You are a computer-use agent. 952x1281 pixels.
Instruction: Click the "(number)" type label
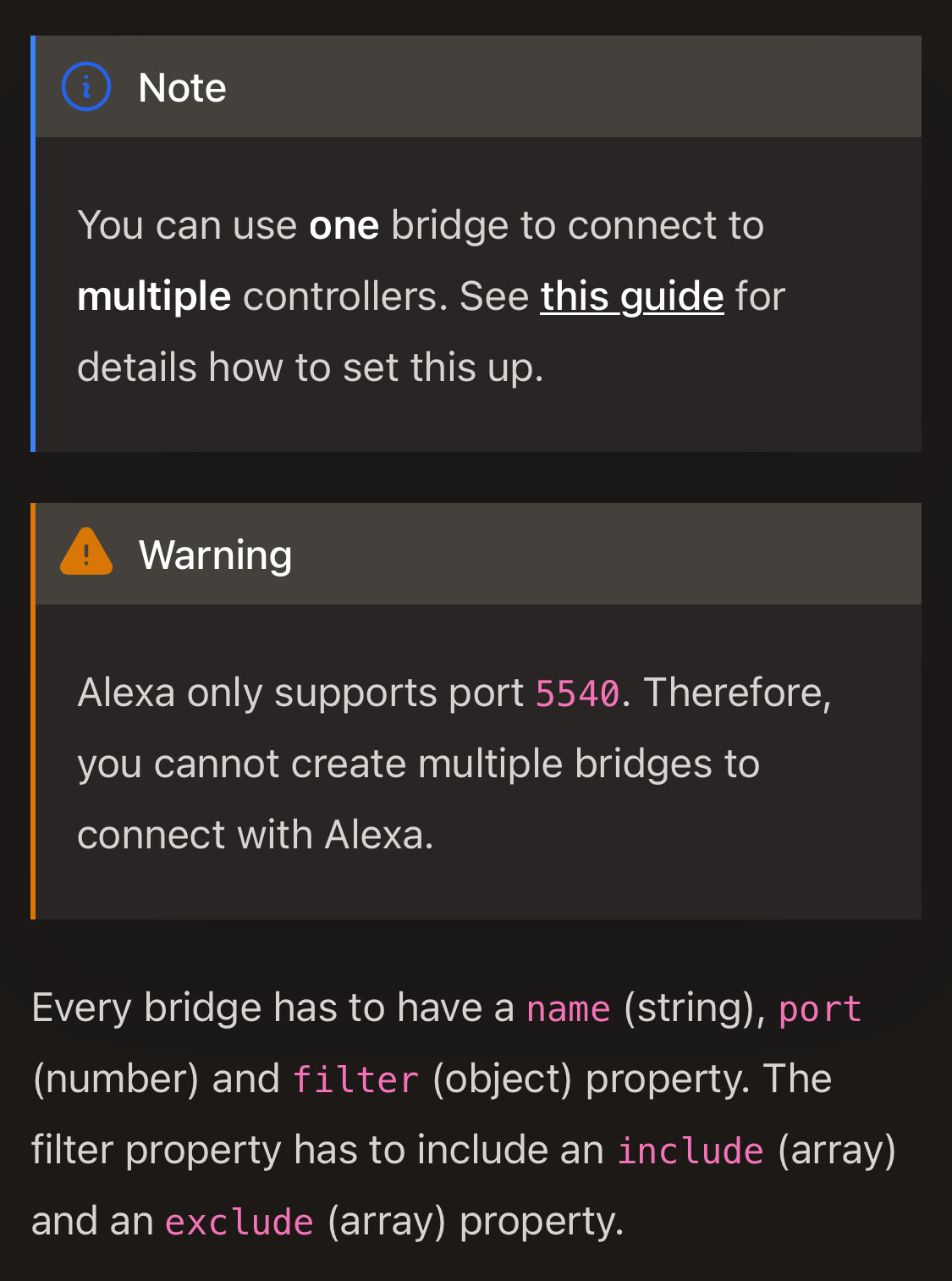click(116, 1079)
